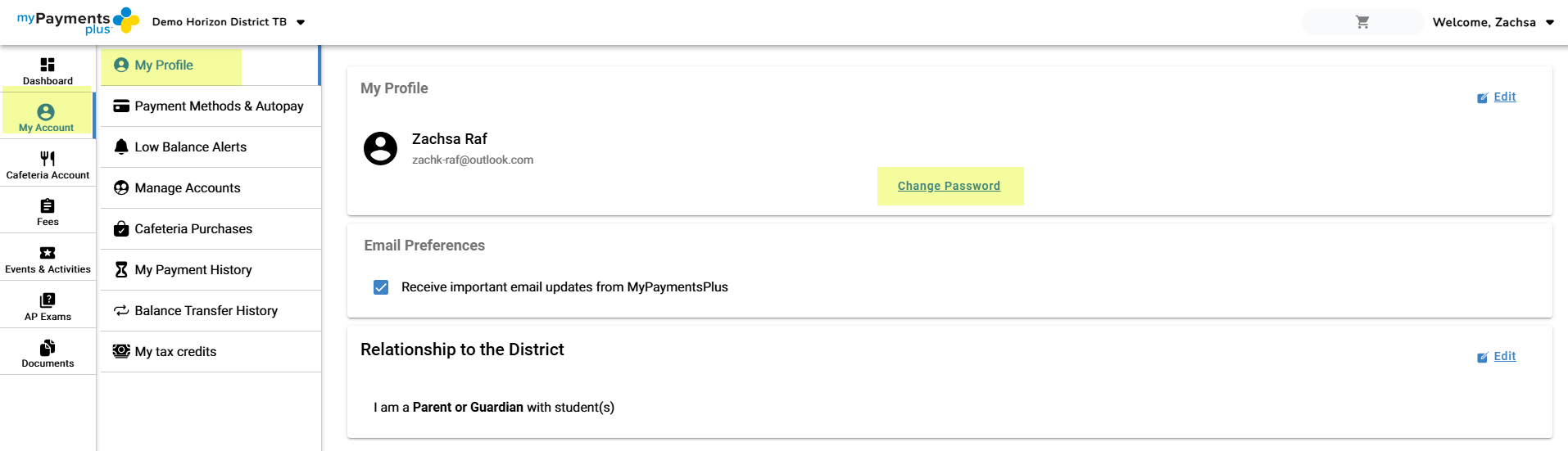The image size is (1568, 451).
Task: Click the Low Balance Alerts bell icon
Action: [121, 147]
